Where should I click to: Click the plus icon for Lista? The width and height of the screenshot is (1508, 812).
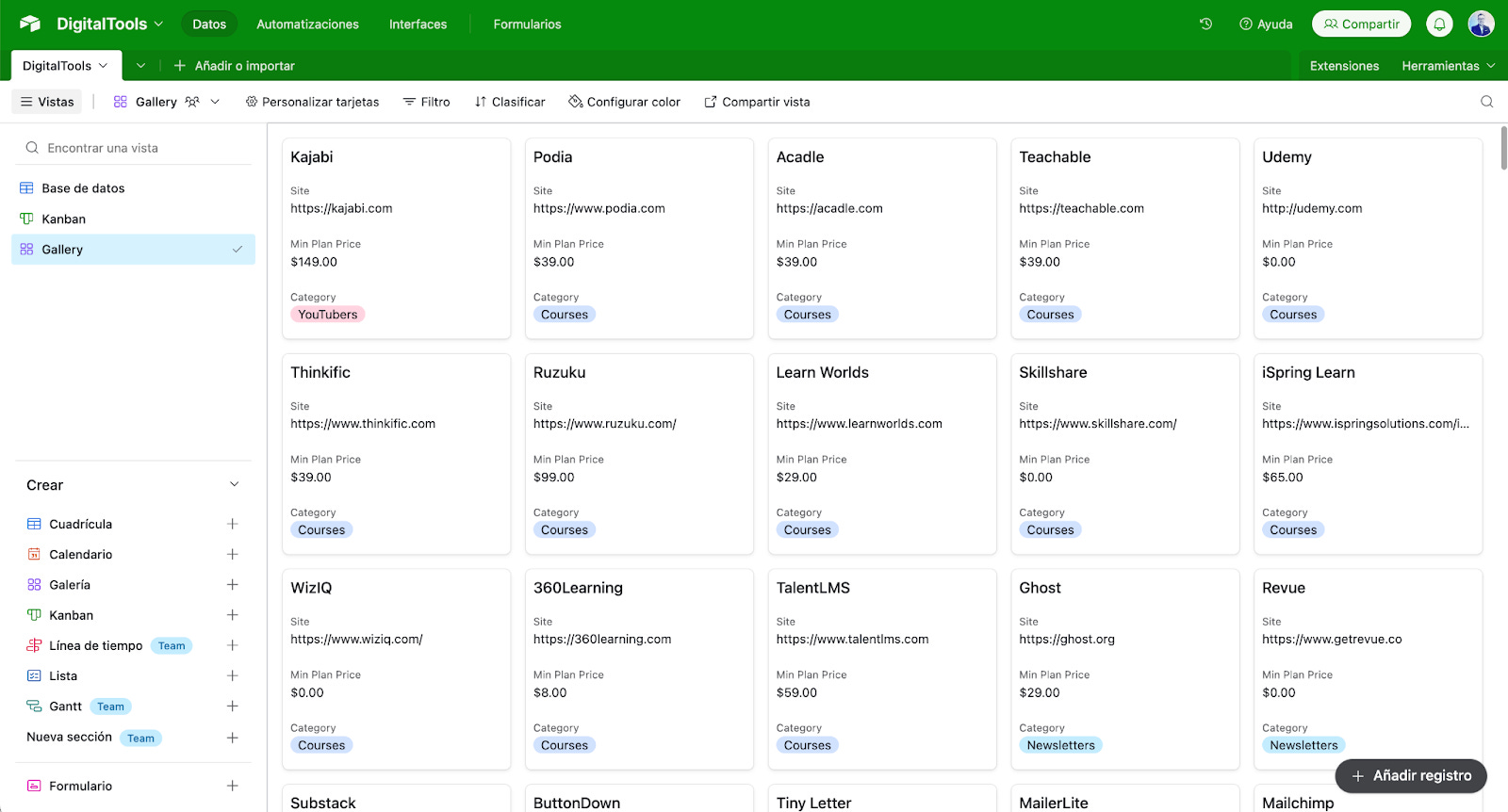(232, 675)
